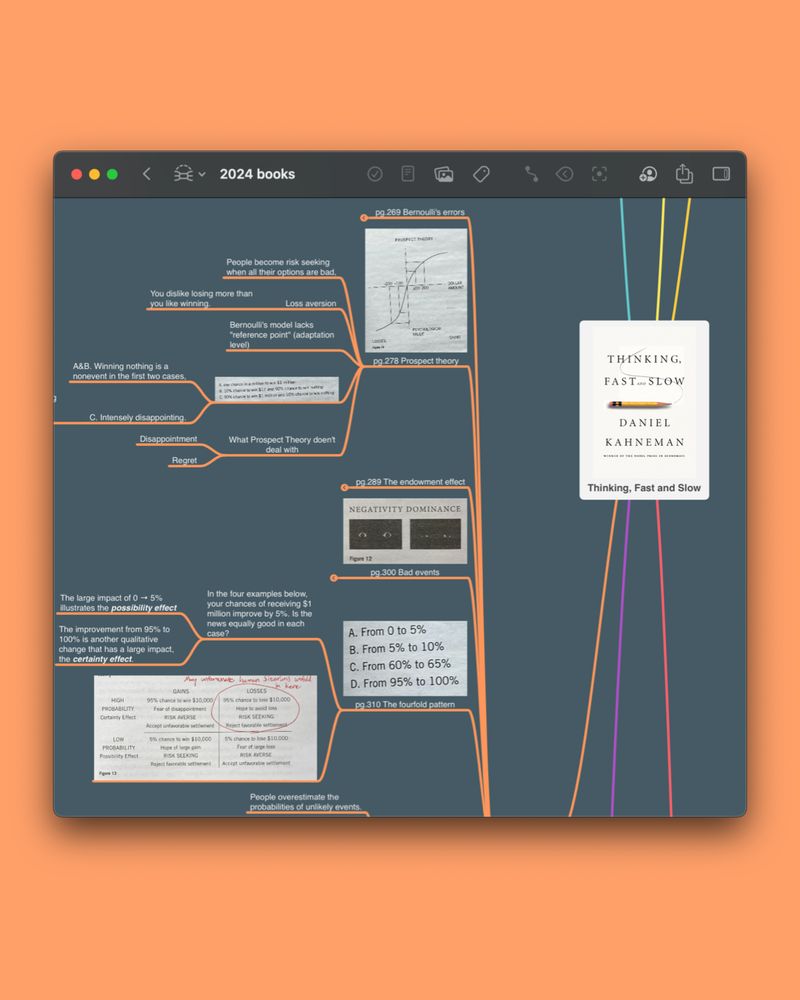800x1000 pixels.
Task: Select 'People become risk seeking' node
Action: [x=281, y=267]
